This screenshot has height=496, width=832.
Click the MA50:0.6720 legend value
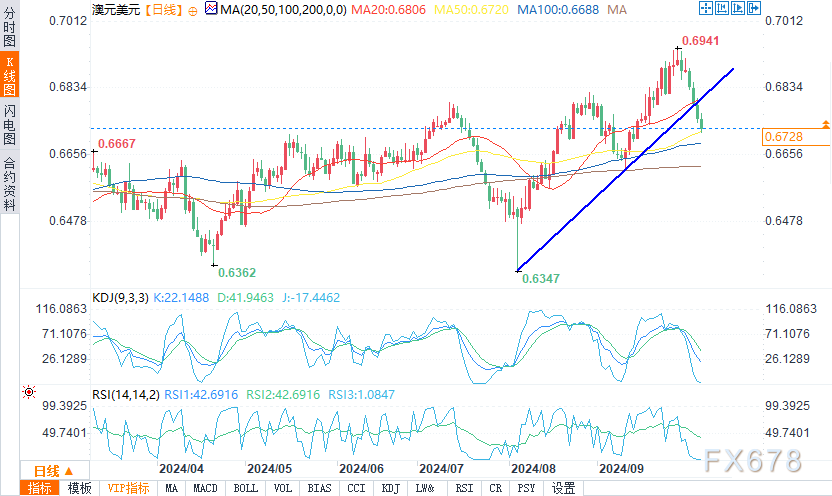click(x=471, y=10)
